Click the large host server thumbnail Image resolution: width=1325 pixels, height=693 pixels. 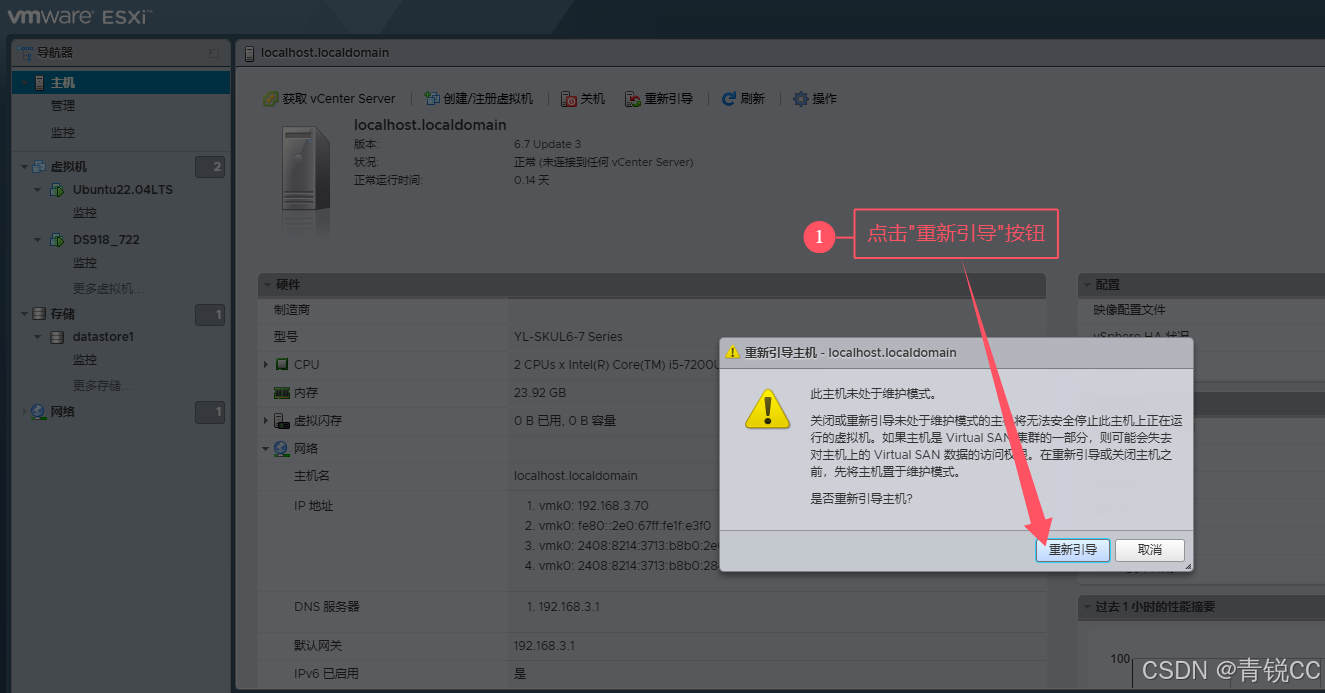click(306, 166)
